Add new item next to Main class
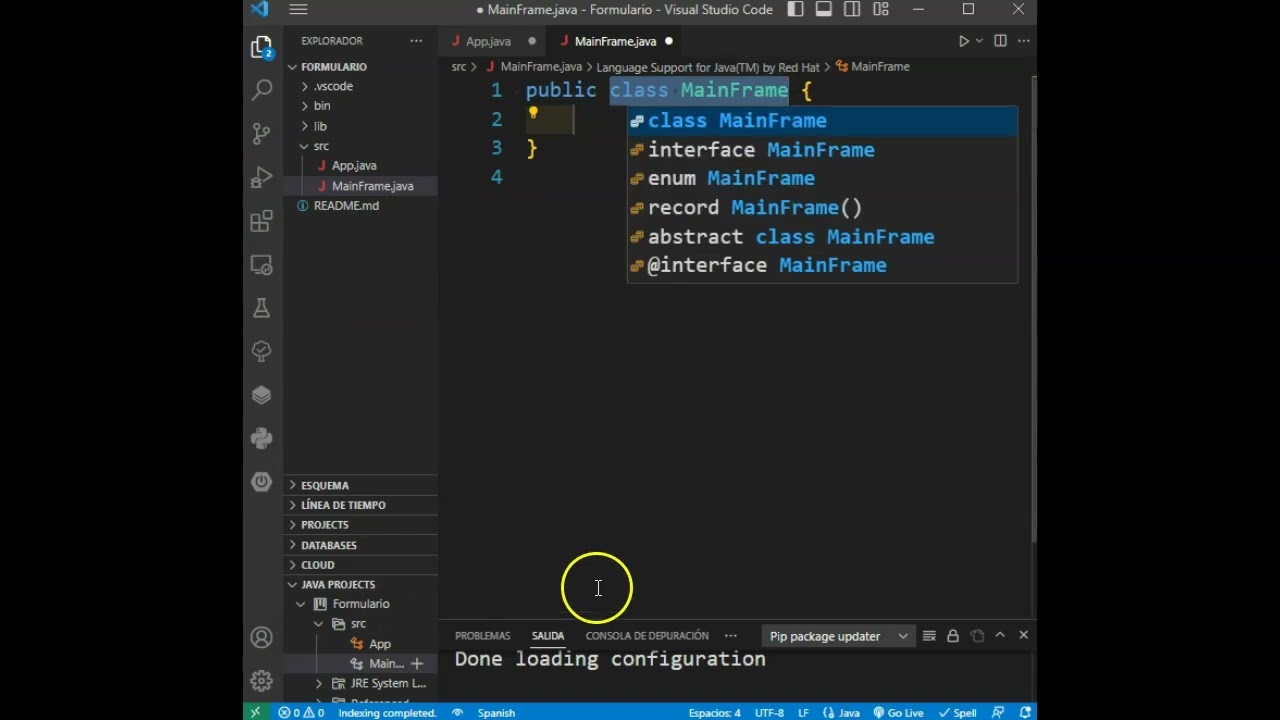Viewport: 1280px width, 720px height. coord(417,664)
